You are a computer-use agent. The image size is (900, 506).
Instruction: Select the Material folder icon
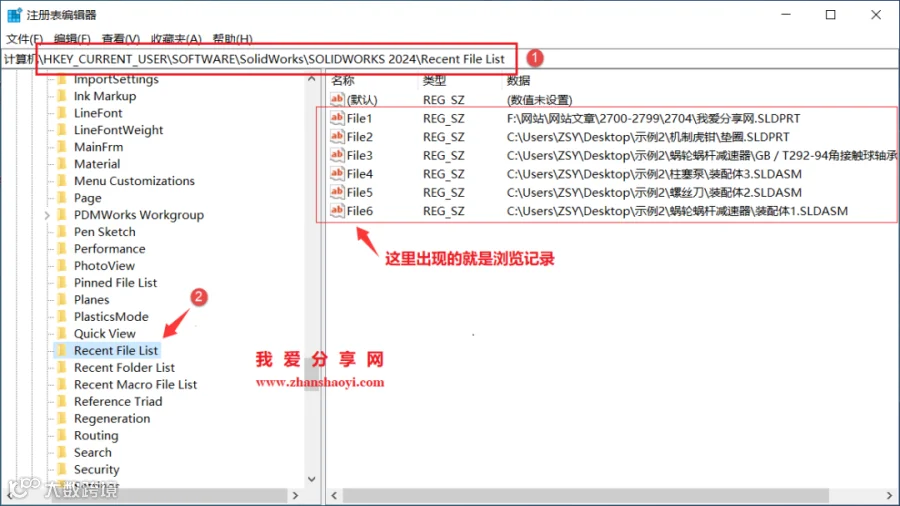point(61,164)
